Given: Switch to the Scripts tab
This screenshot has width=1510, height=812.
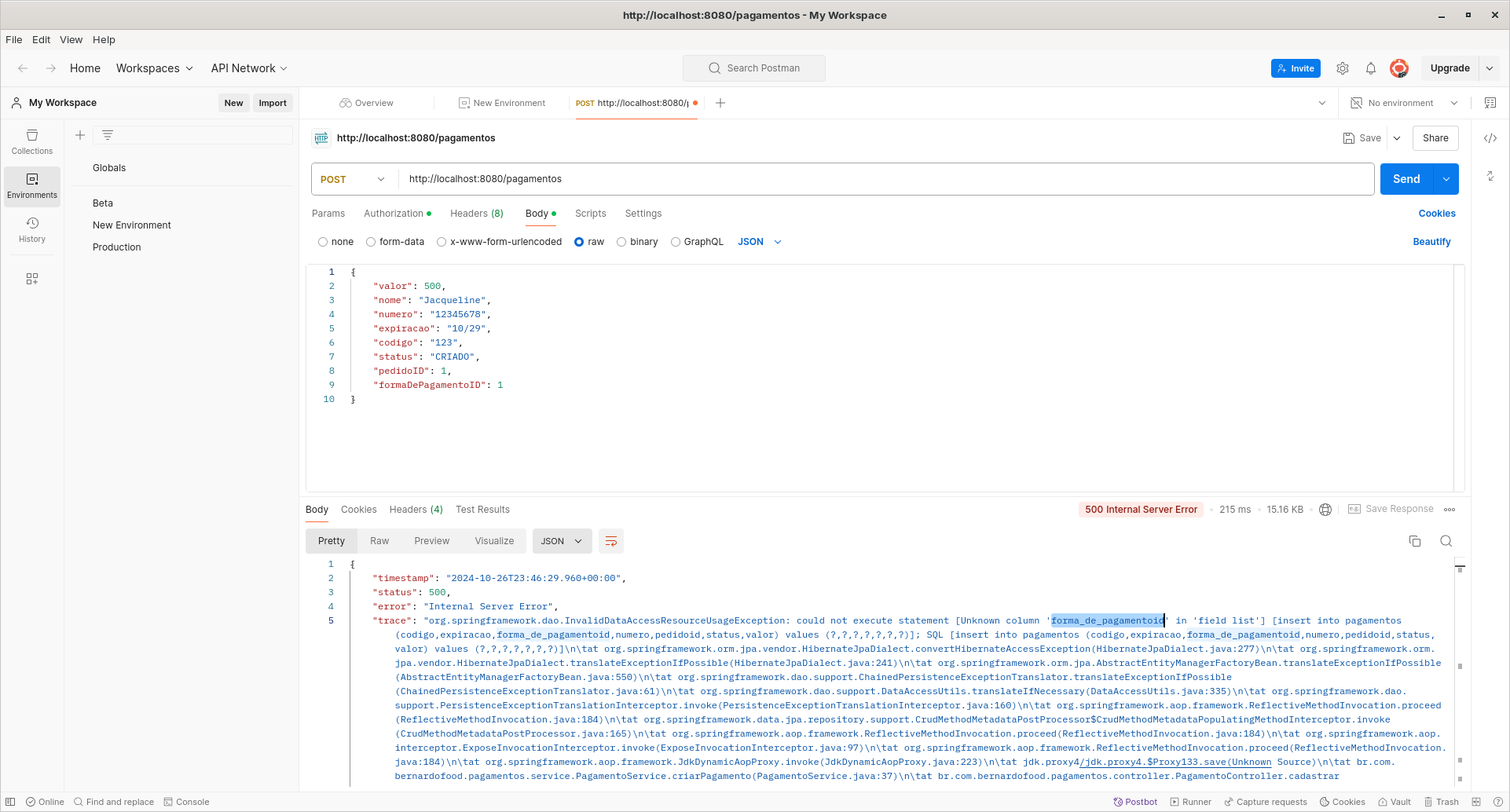Looking at the screenshot, I should click(x=591, y=214).
